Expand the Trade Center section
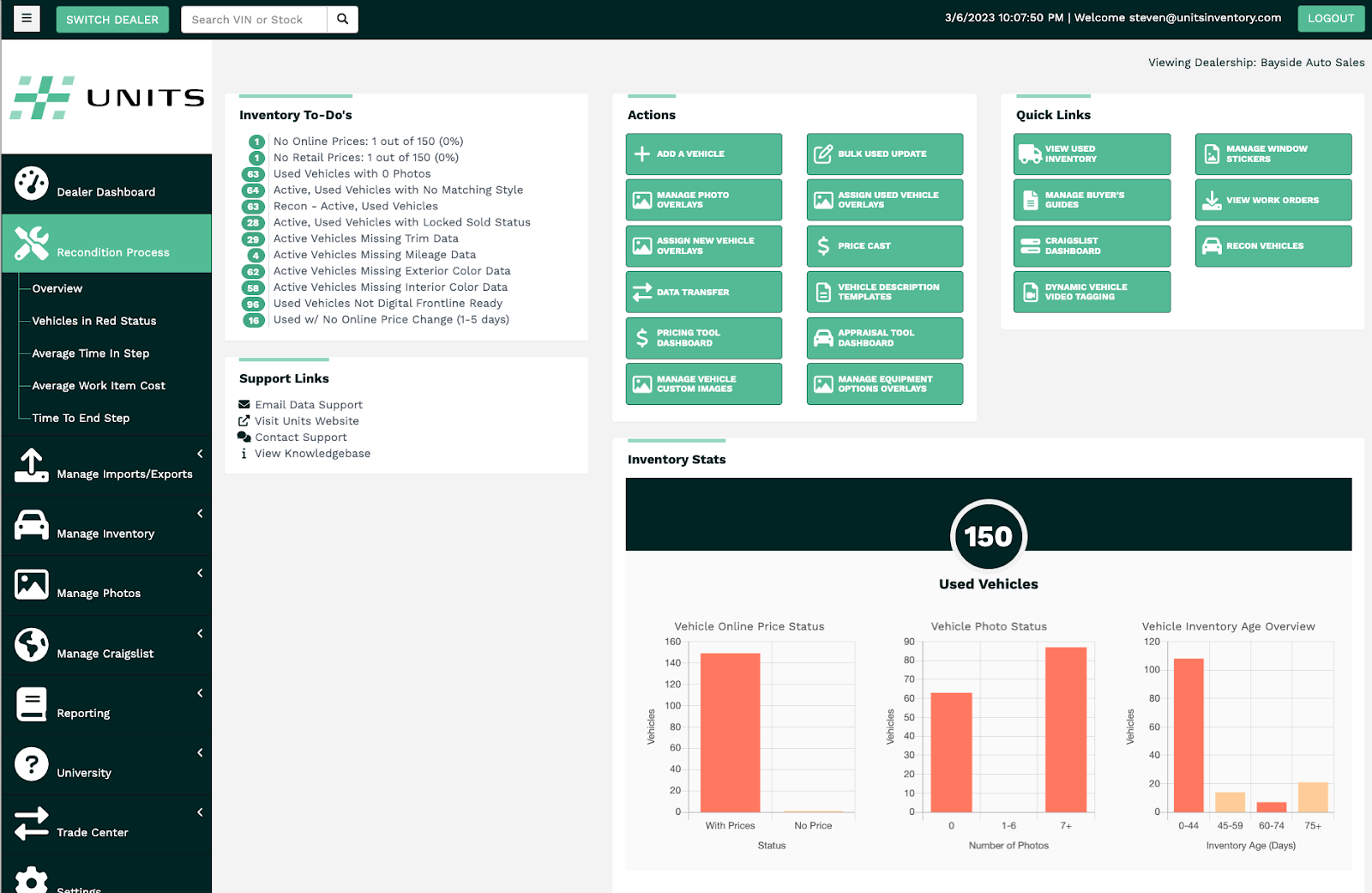Screen dimensions: 1372x893 coord(200,812)
